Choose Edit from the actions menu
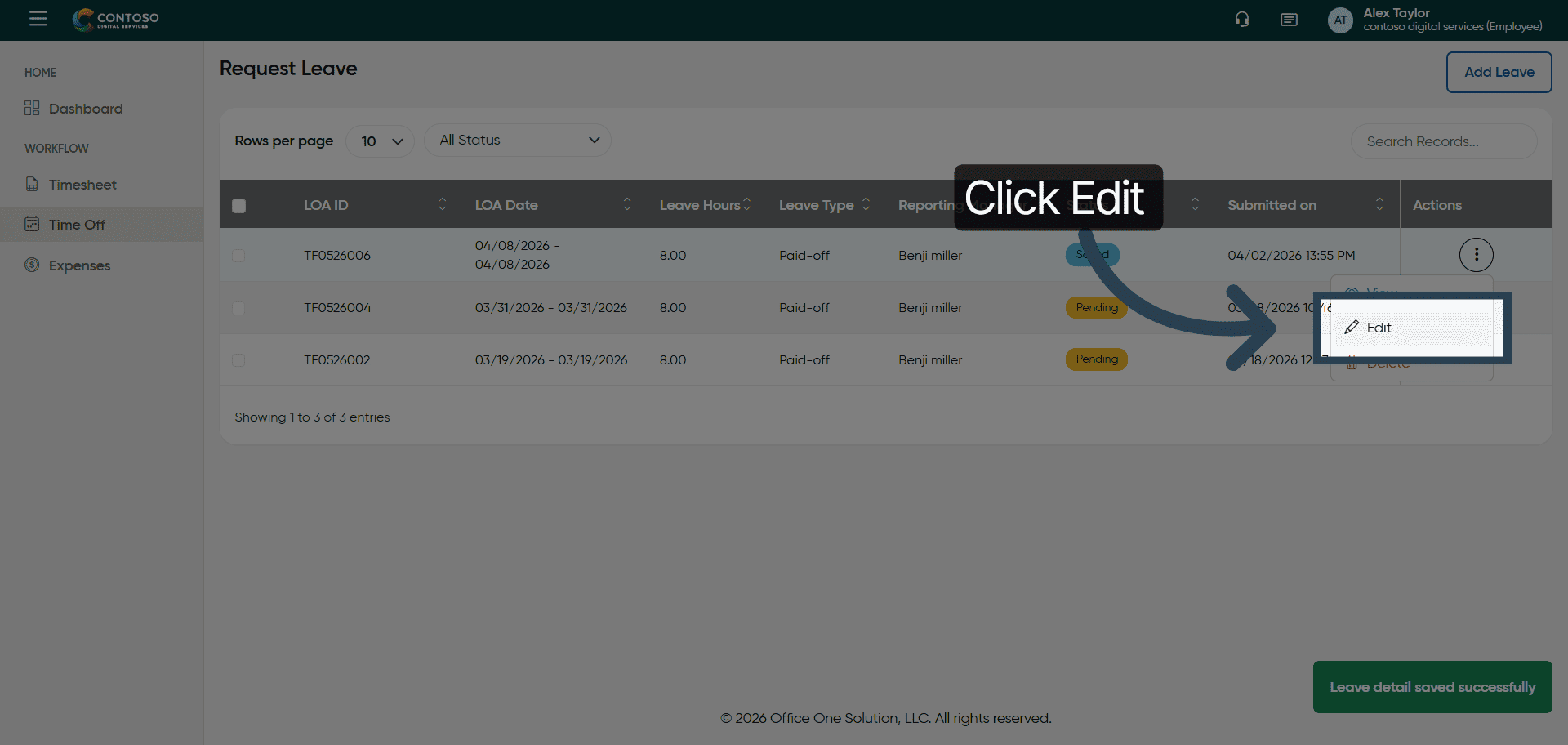 coord(1379,328)
